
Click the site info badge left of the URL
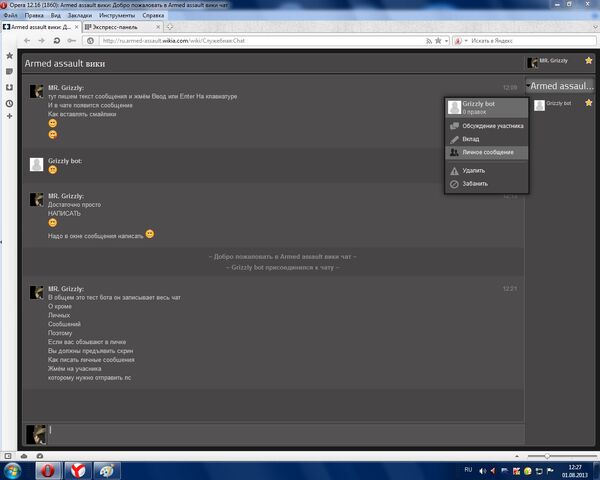pos(90,41)
